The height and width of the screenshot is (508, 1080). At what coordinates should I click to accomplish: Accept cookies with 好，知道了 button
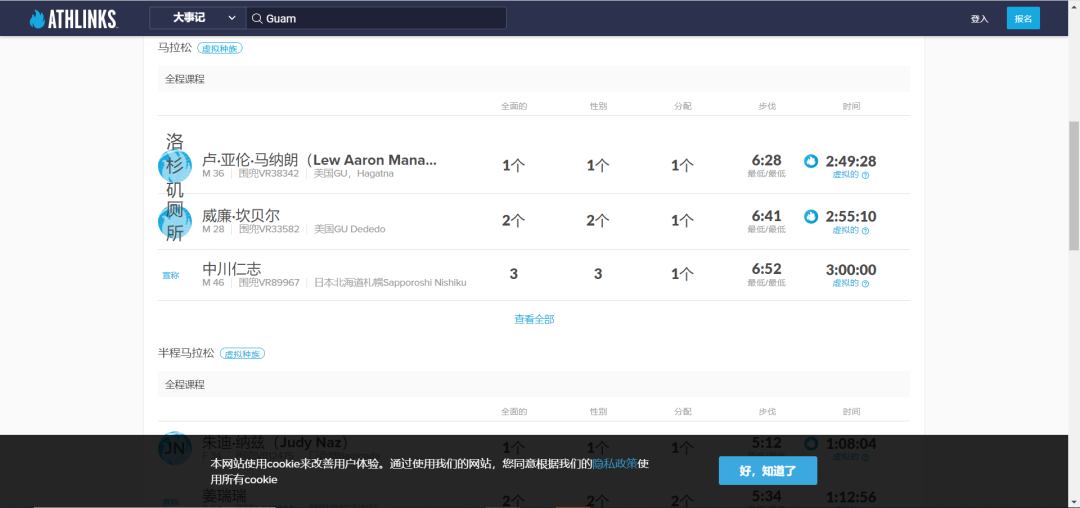[768, 471]
